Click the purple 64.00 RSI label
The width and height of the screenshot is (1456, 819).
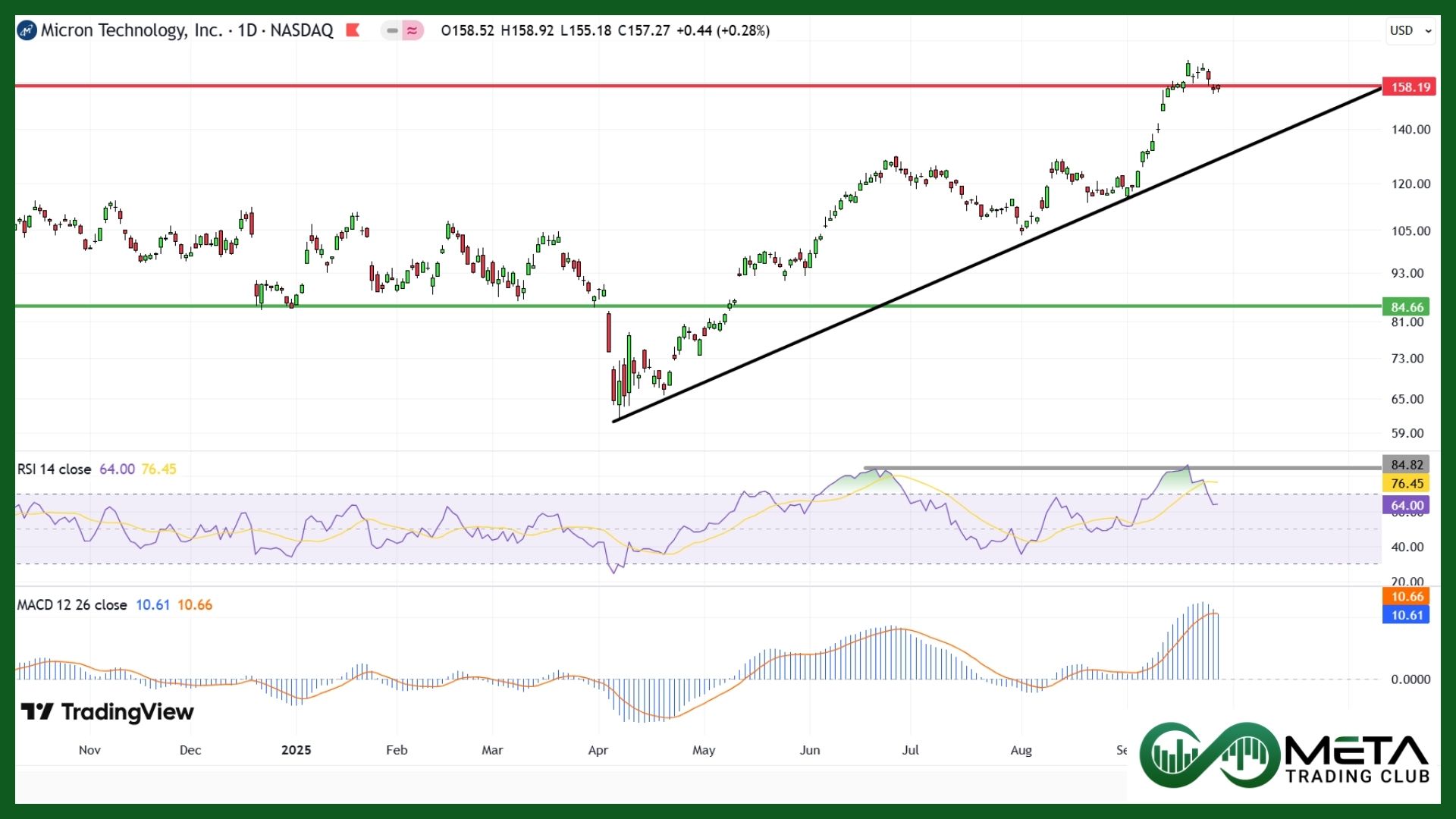[x=1407, y=505]
